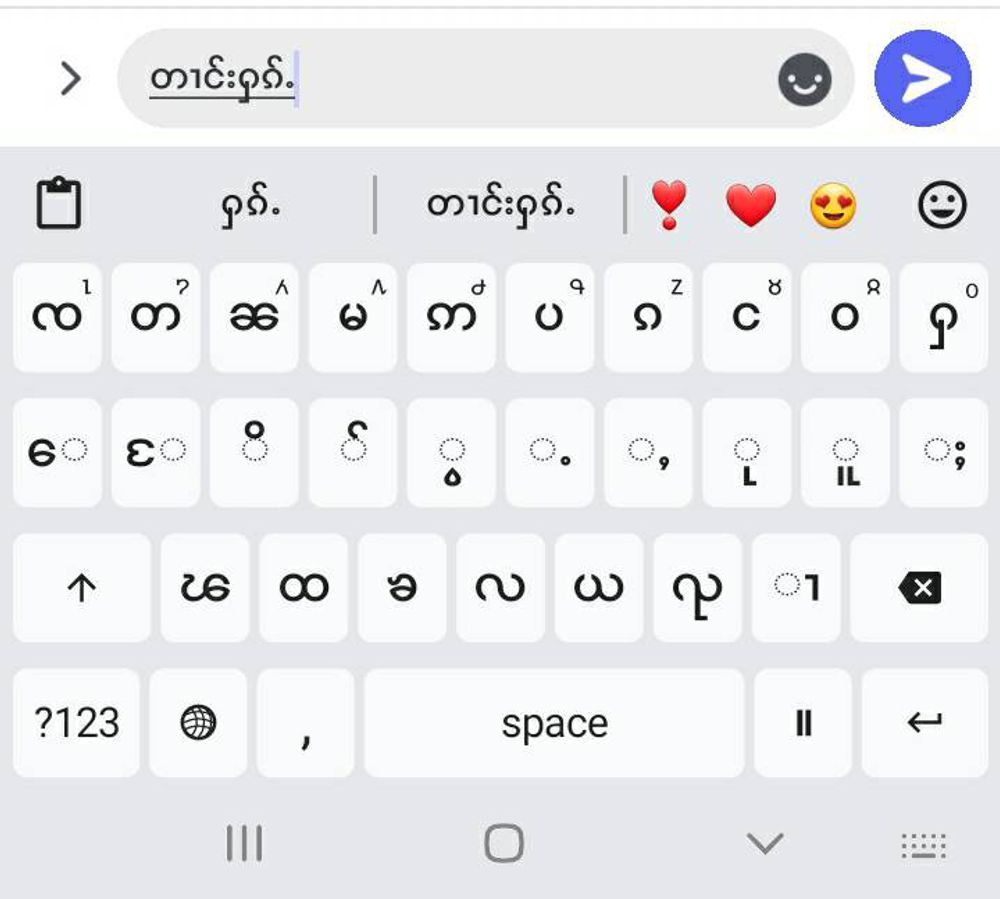Open the clipboard icon on suggestion bar
Image resolution: width=1000 pixels, height=899 pixels.
pos(59,203)
